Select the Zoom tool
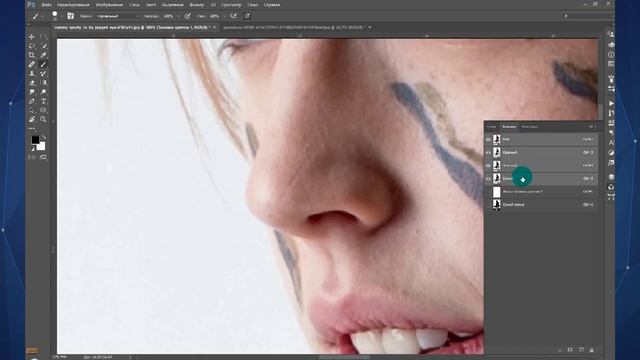 43,120
